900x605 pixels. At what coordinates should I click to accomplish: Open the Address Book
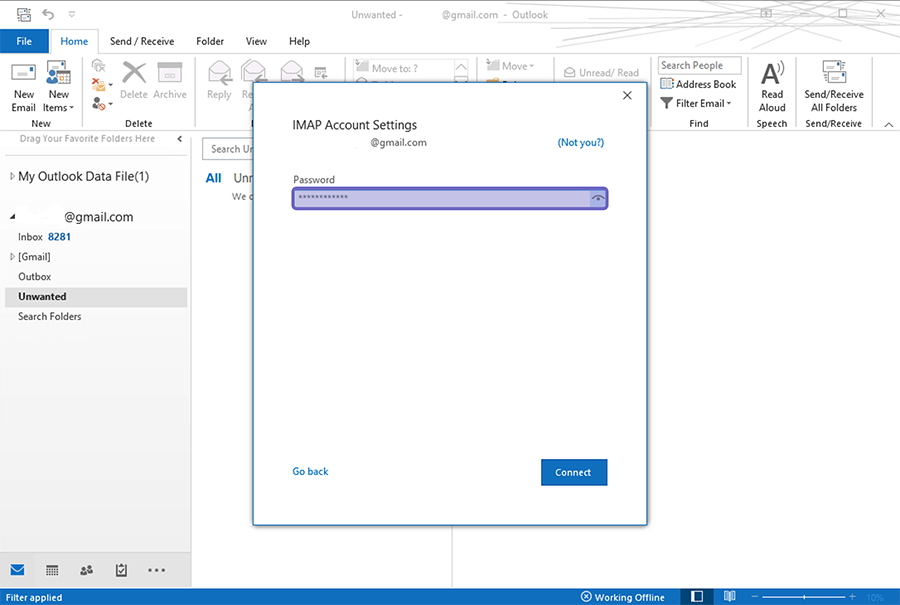(x=698, y=84)
